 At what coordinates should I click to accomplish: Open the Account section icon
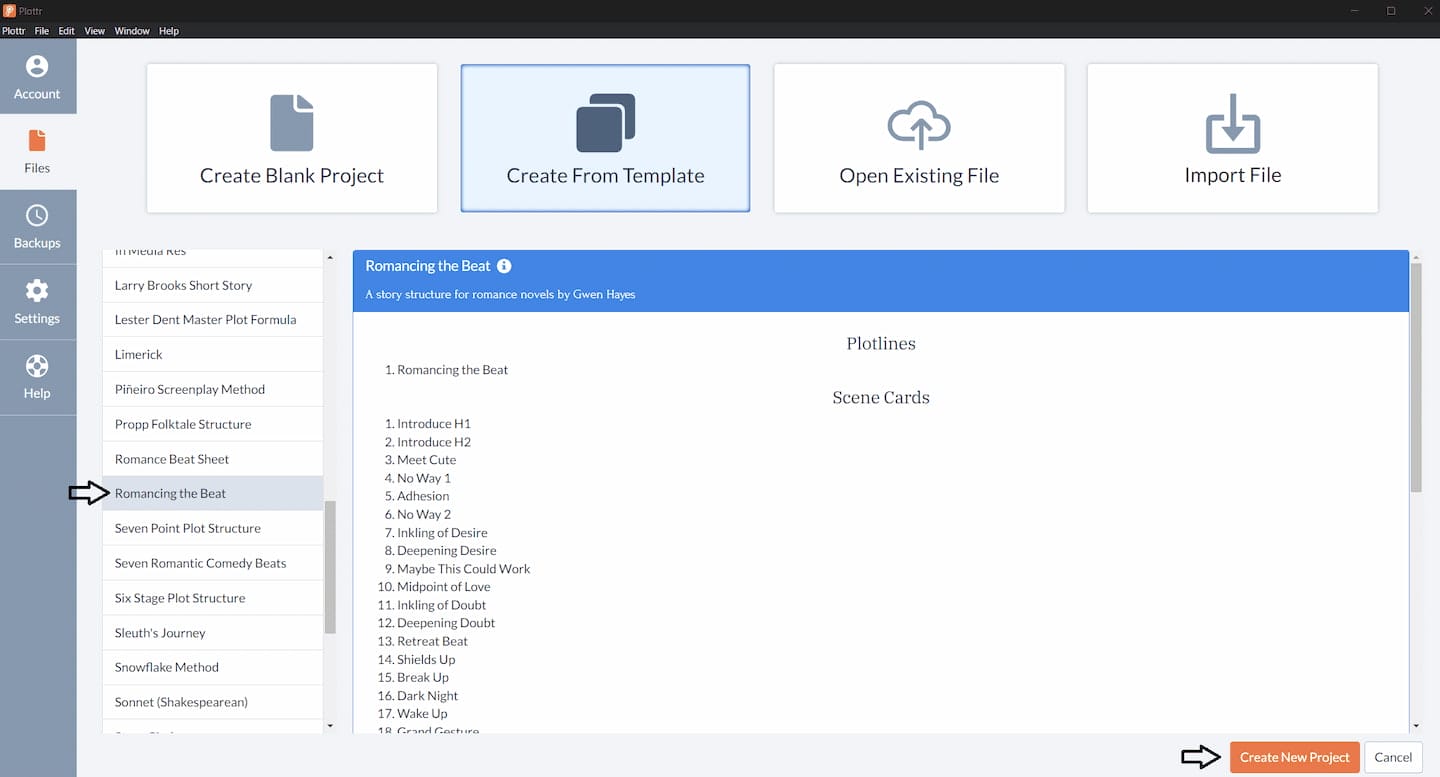[x=37, y=67]
